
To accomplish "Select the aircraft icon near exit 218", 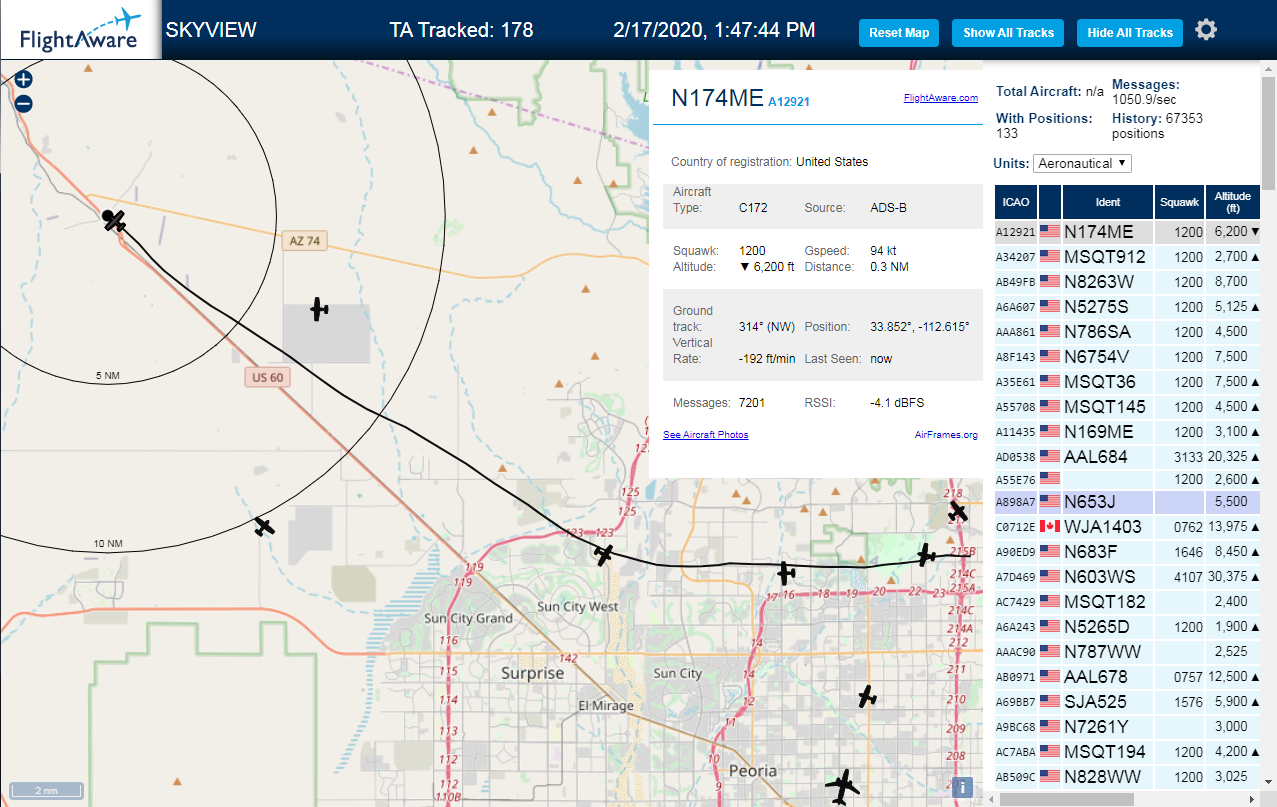I will click(958, 512).
